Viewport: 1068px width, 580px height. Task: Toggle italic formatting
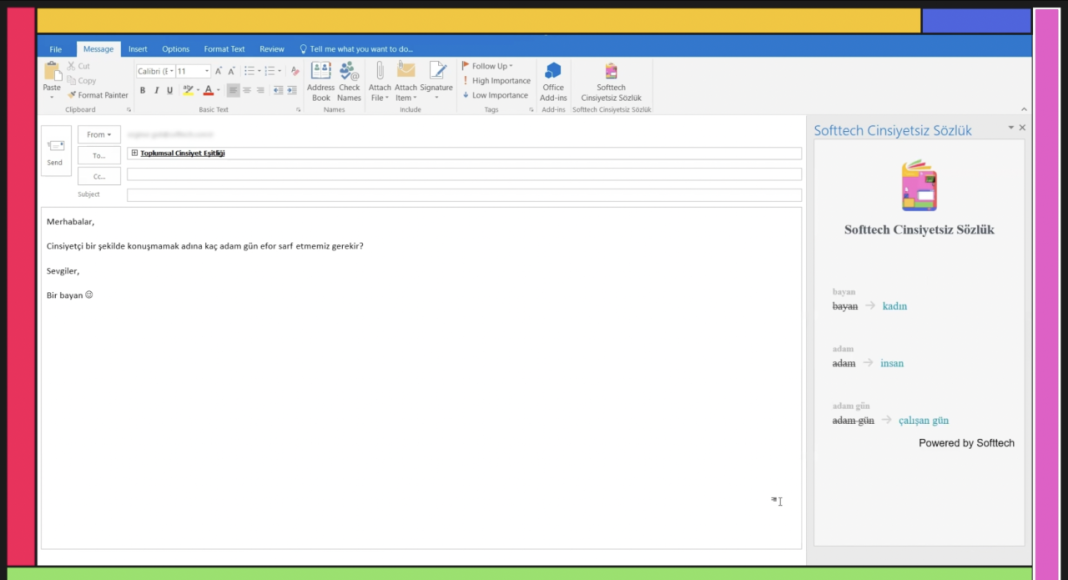click(x=156, y=90)
